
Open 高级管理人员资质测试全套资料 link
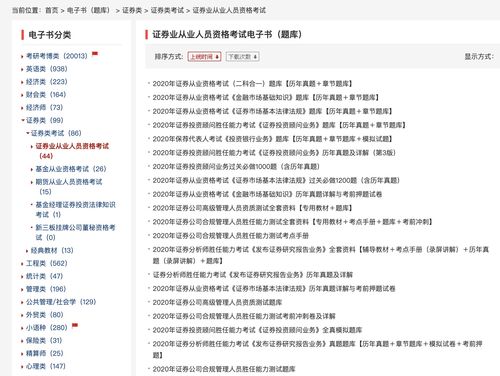click(x=252, y=208)
